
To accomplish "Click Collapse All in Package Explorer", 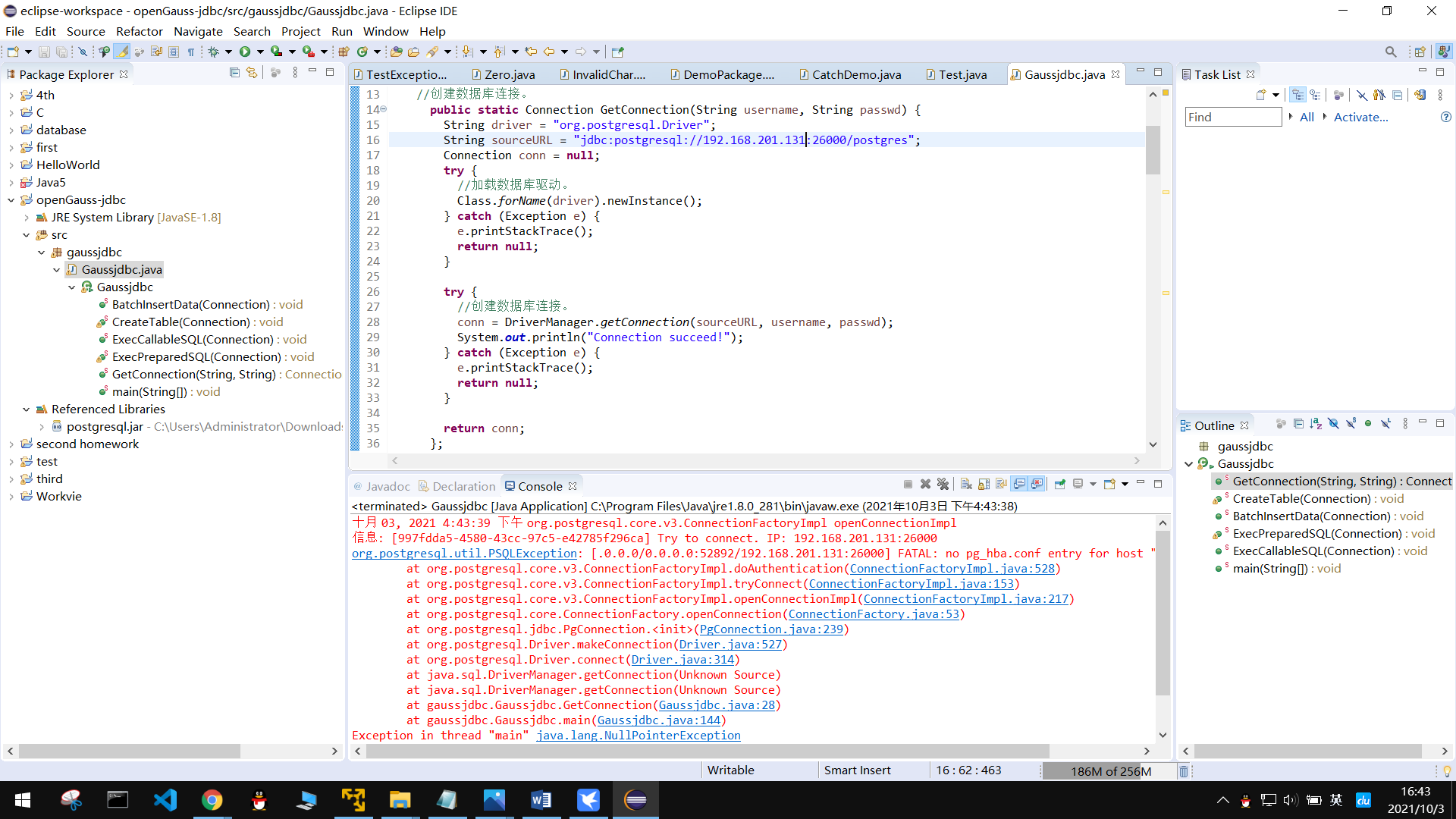I will coord(234,73).
